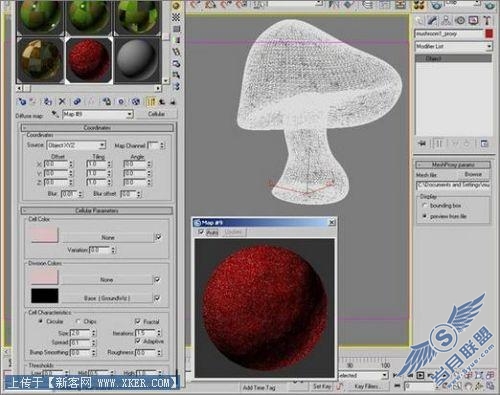Viewport: 500px width, 395px height.
Task: Select the gray default material sample slot
Action: 137,60
